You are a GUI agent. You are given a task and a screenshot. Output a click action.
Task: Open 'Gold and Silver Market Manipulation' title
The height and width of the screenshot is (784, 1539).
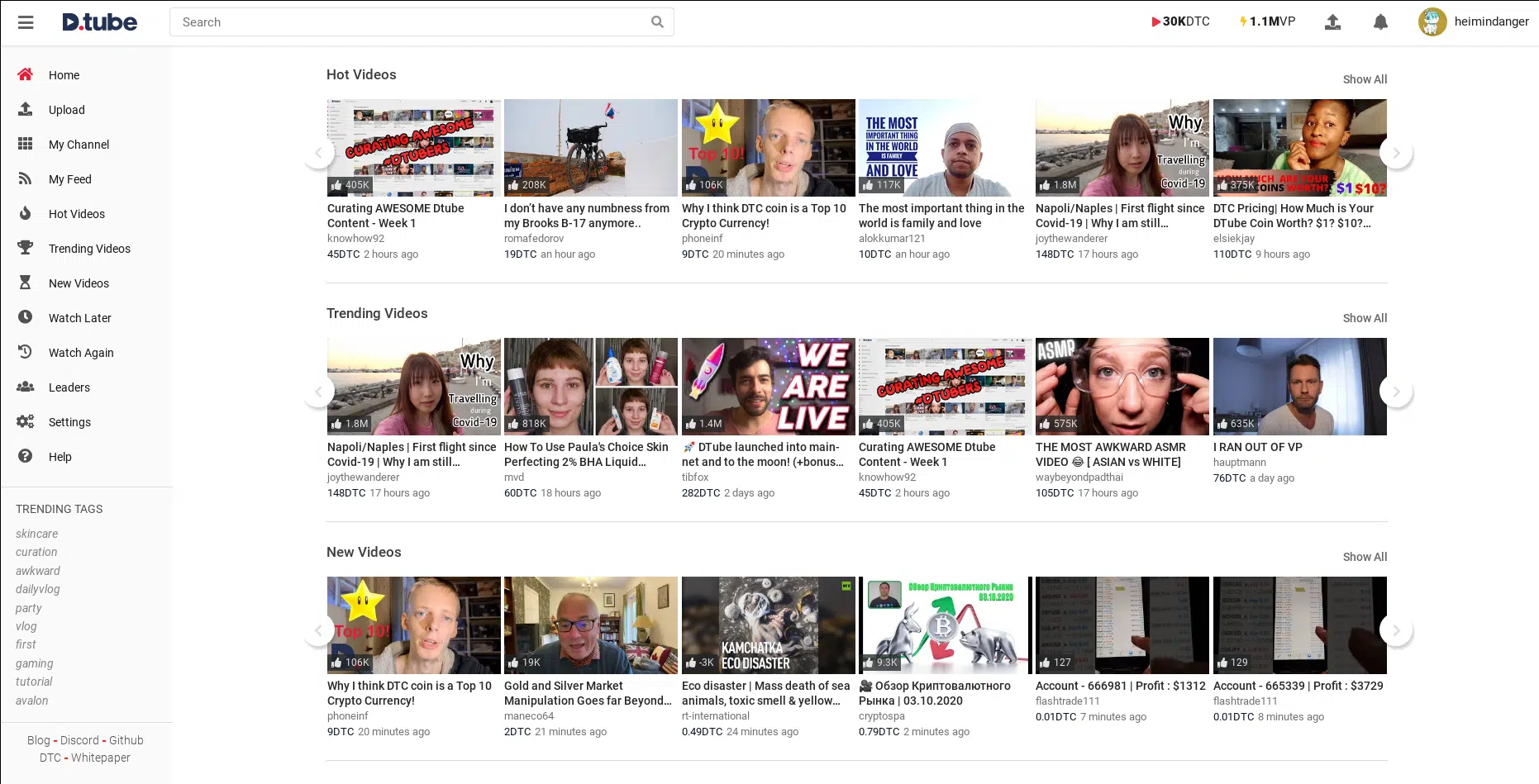[x=588, y=693]
